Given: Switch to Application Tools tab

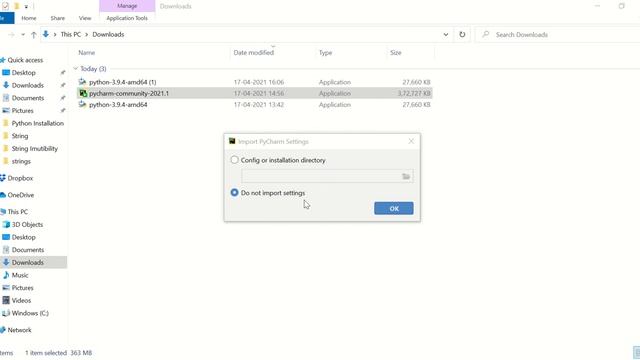Looking at the screenshot, I should [127, 18].
